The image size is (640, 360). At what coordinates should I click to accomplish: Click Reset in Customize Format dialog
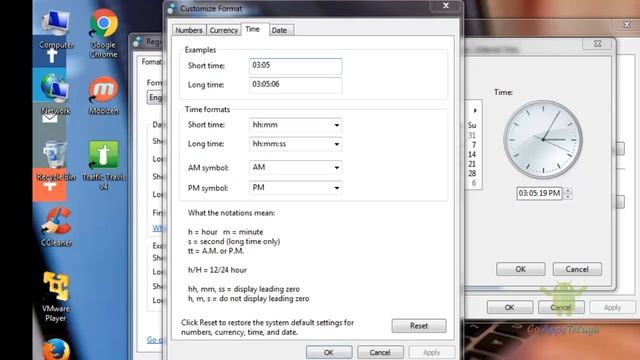click(419, 326)
